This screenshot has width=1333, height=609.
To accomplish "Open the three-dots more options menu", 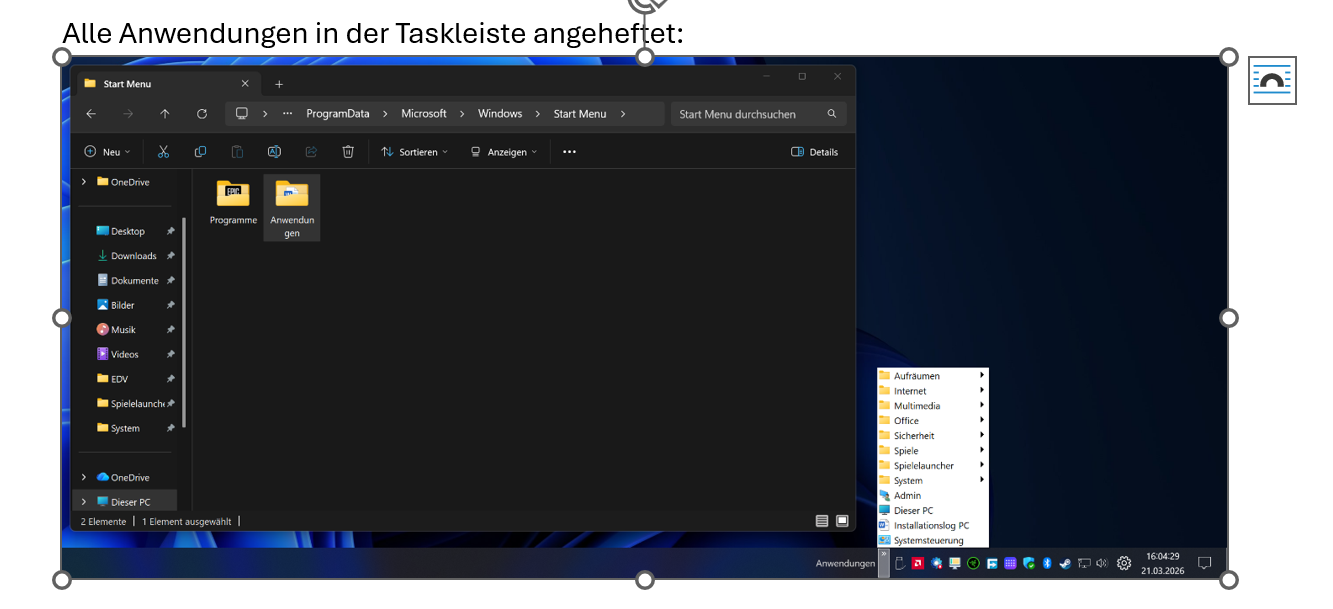I will [x=569, y=152].
